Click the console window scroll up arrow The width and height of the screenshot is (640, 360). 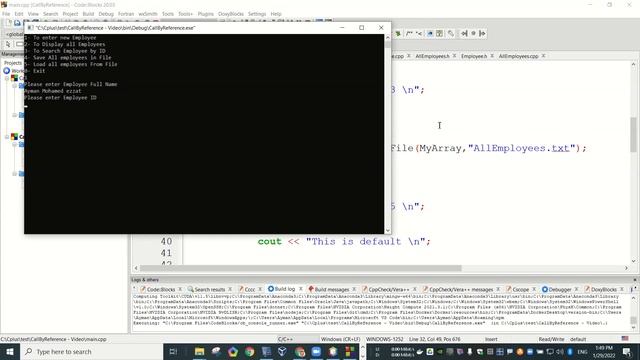click(387, 38)
